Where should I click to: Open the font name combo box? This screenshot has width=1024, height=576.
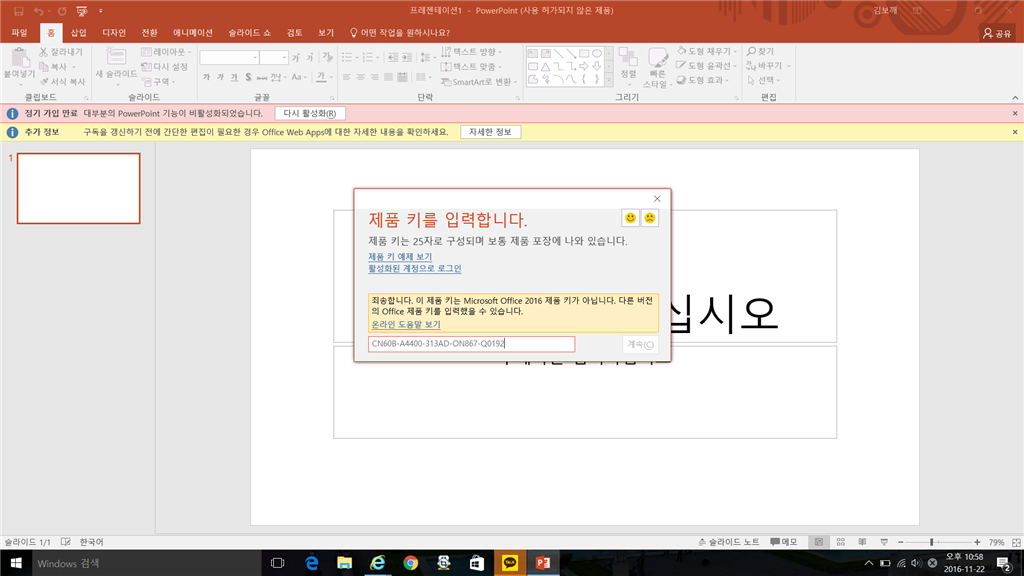click(229, 57)
